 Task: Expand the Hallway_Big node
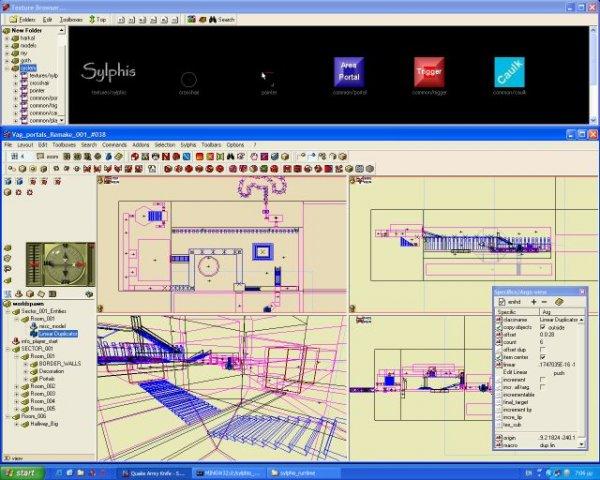(x=16, y=424)
